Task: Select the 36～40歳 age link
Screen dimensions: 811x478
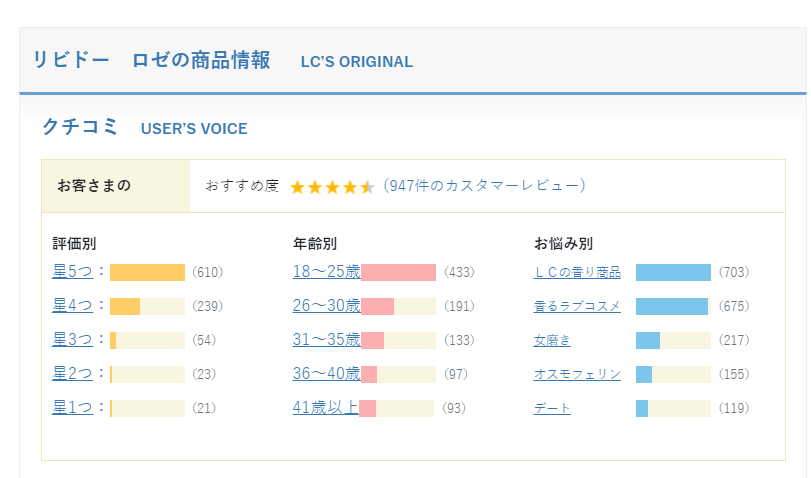Action: click(x=326, y=374)
